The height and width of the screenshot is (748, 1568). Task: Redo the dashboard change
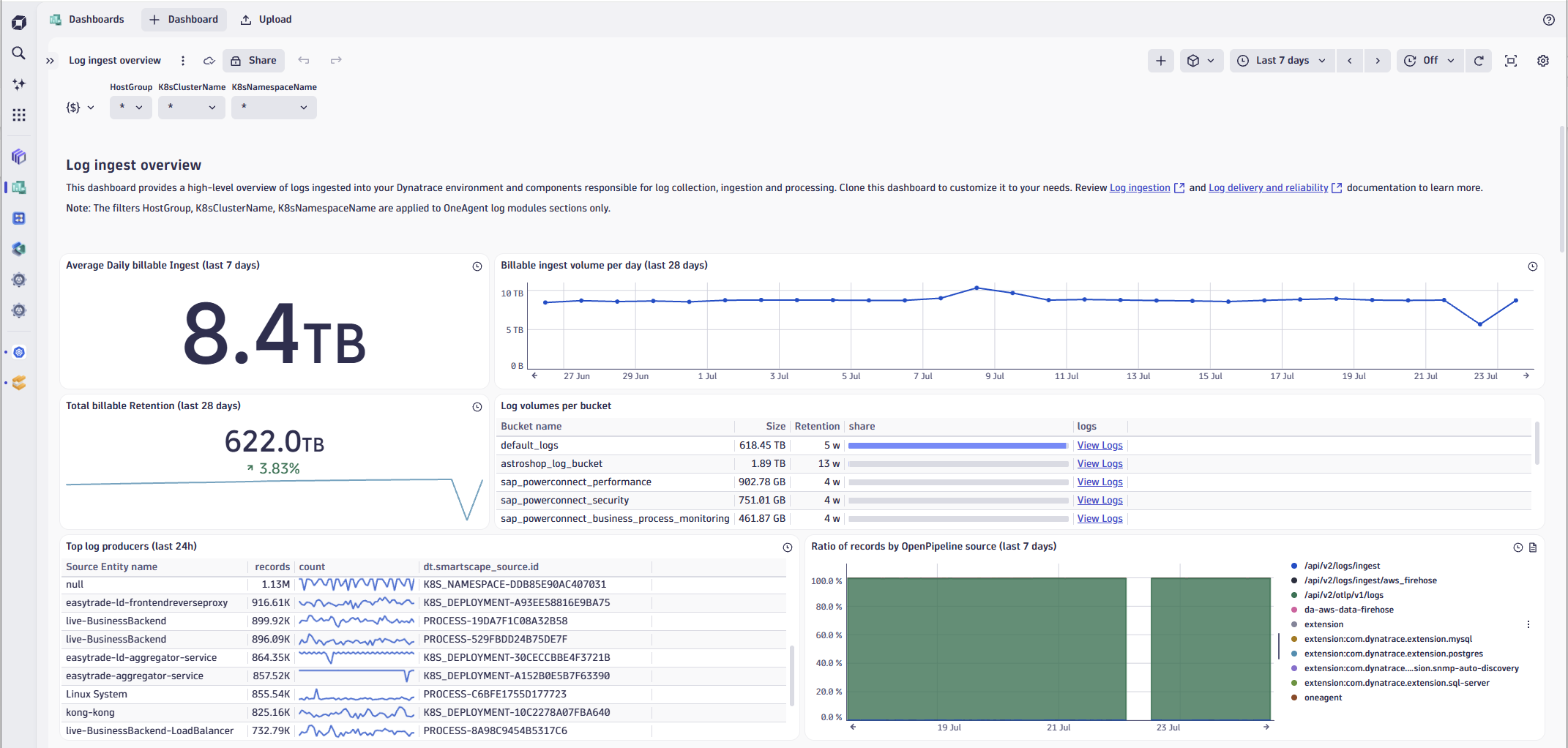(336, 60)
